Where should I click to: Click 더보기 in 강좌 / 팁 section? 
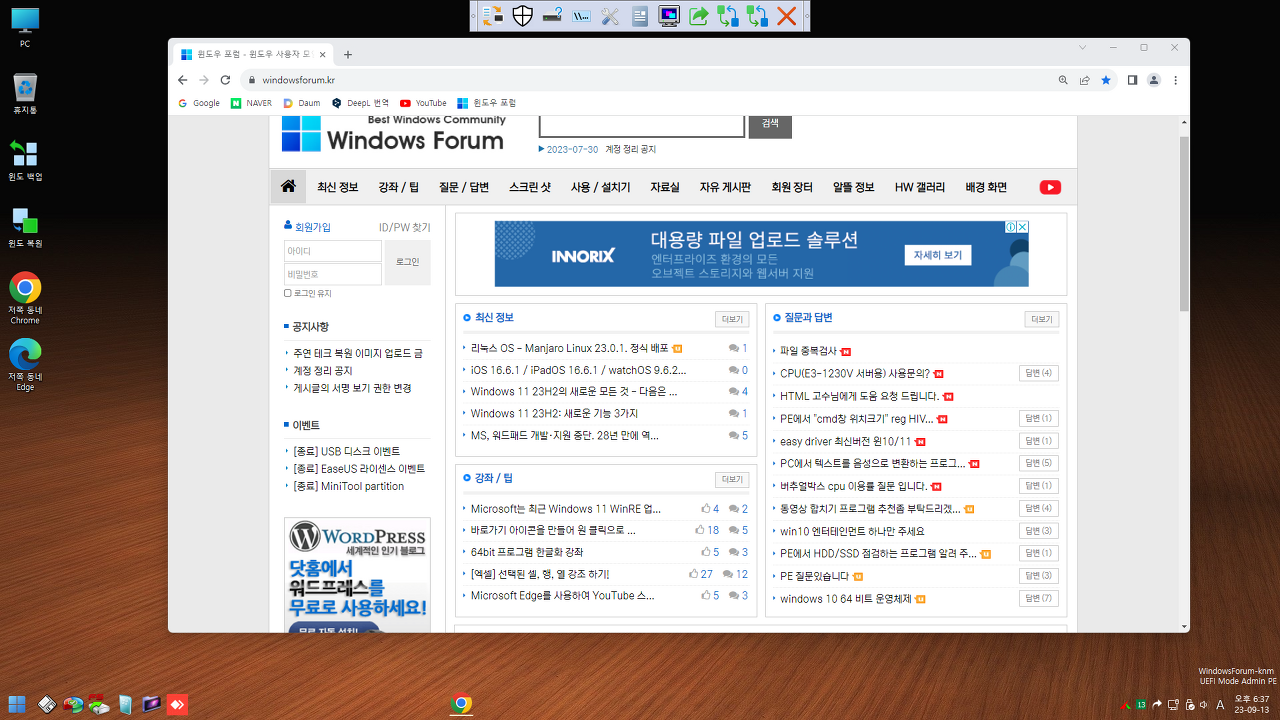coord(732,480)
